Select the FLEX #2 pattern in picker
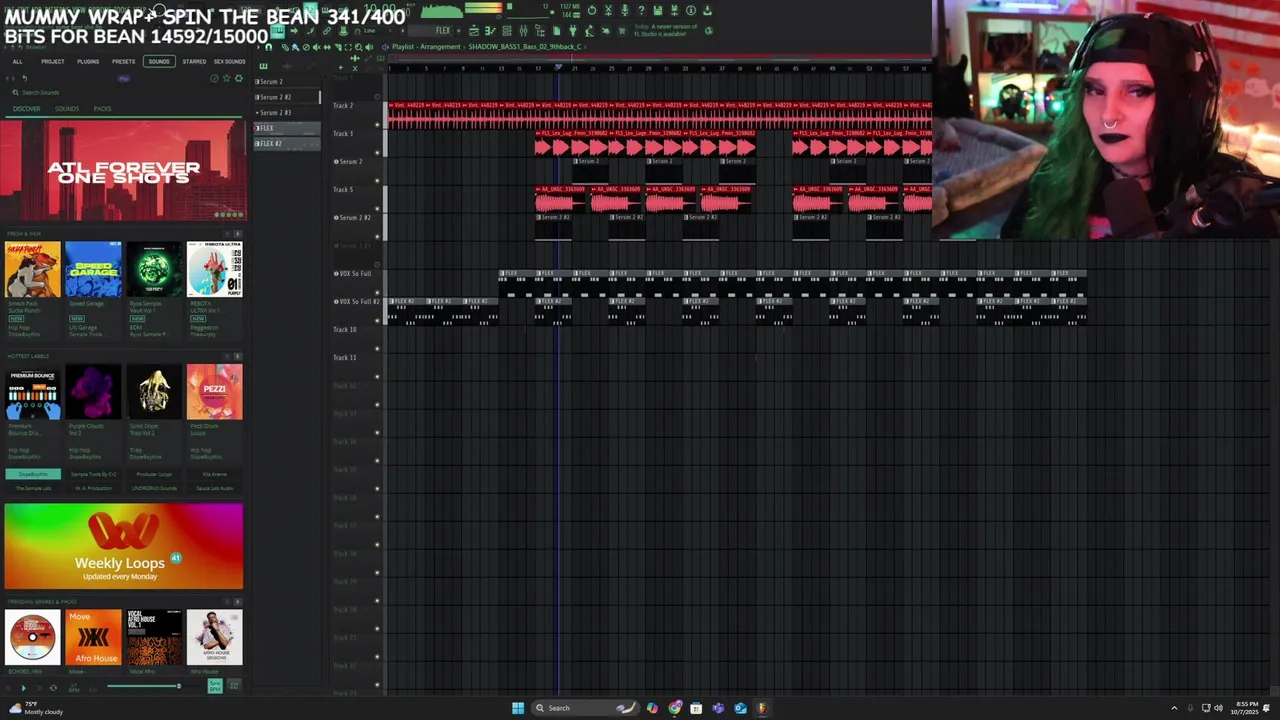 tap(285, 143)
